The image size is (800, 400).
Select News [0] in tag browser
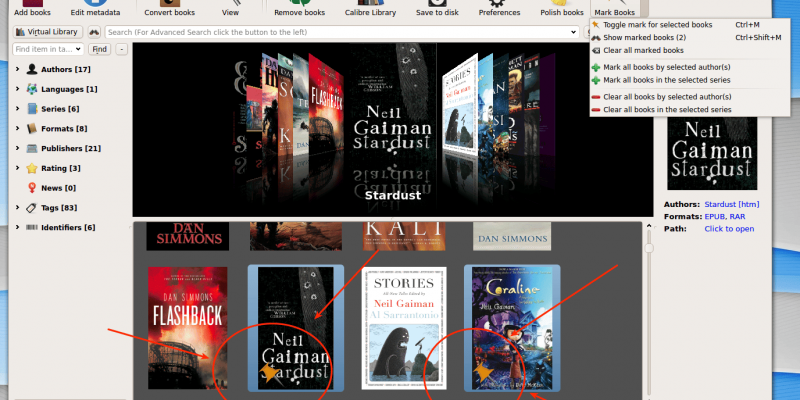click(58, 188)
